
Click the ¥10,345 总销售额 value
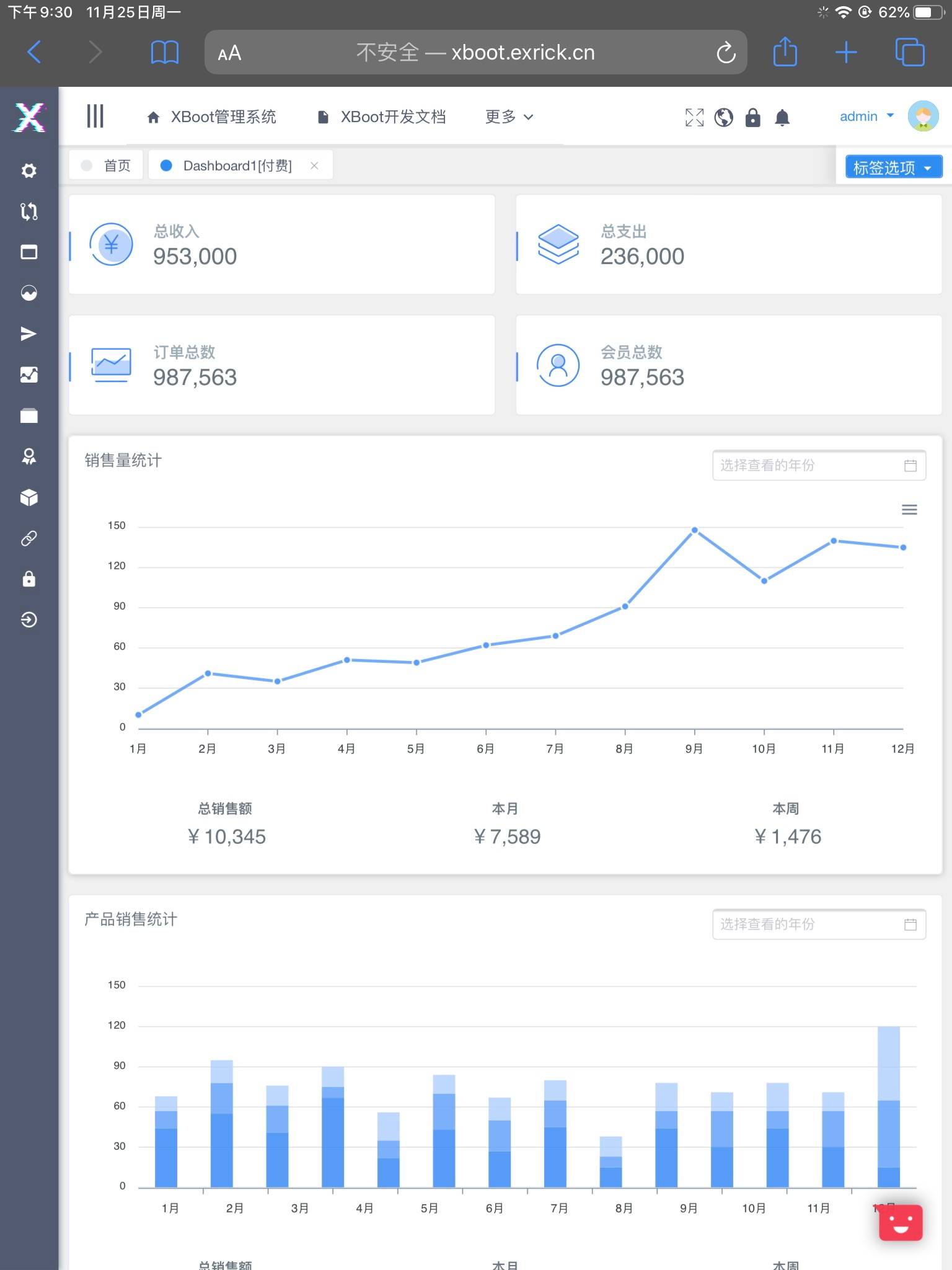pos(226,837)
